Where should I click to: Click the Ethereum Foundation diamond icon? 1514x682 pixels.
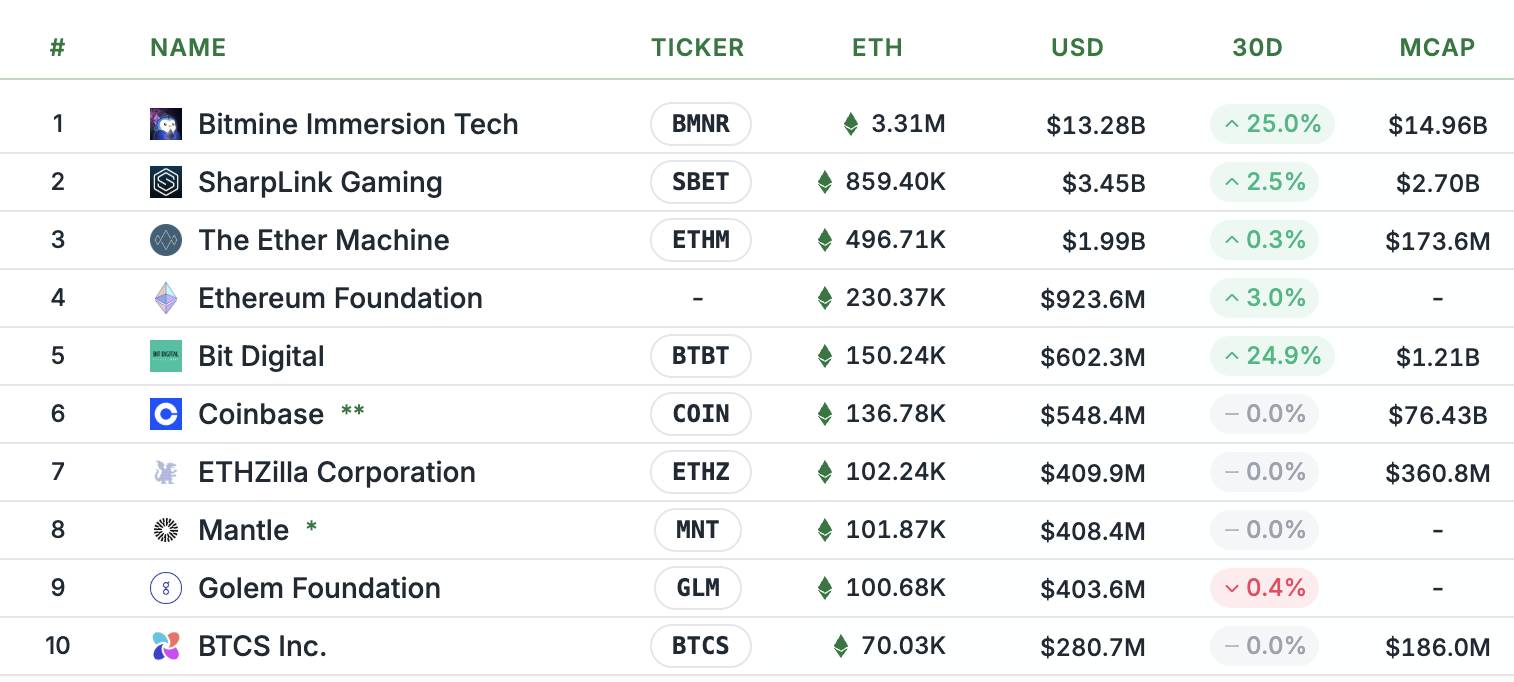coord(166,298)
